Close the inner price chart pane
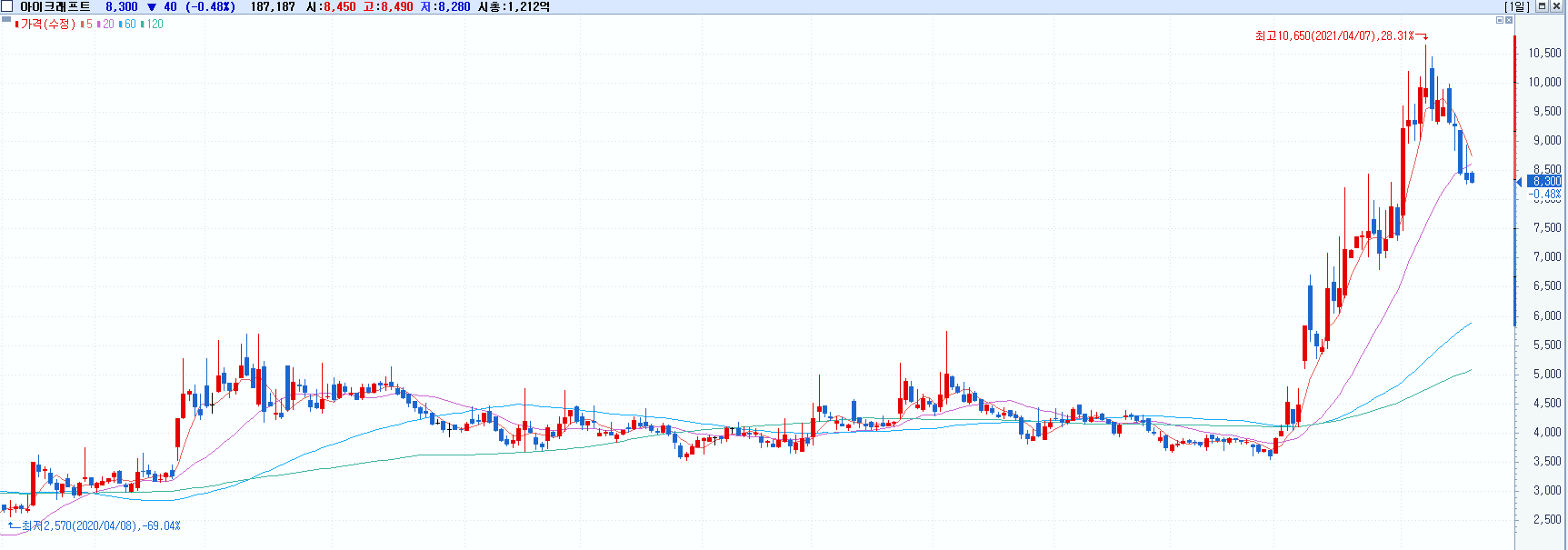The height and width of the screenshot is (550, 1568). (1509, 20)
